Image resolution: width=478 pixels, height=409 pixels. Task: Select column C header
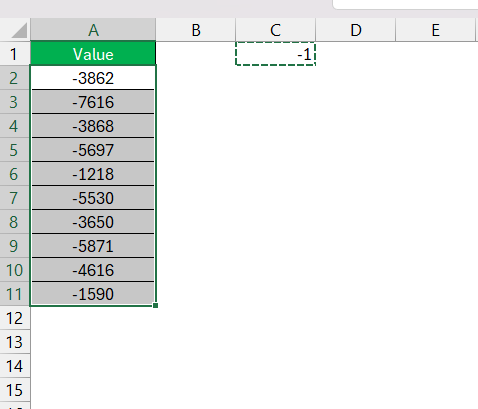pos(275,30)
